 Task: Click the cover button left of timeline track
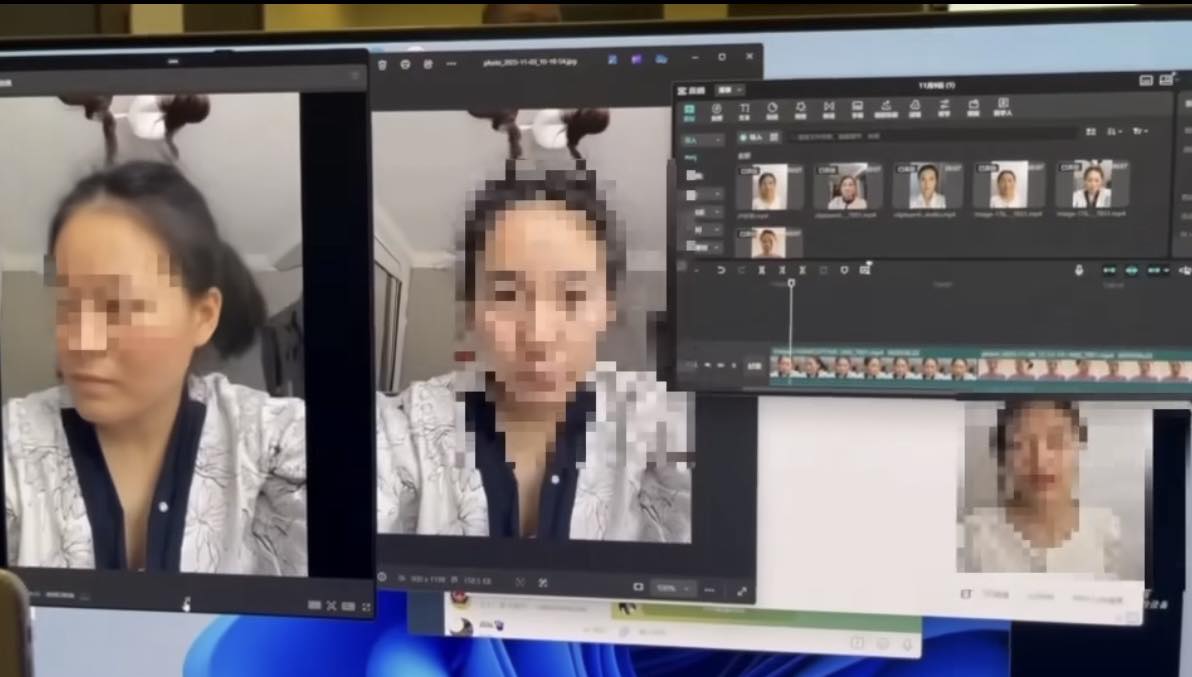(x=754, y=367)
